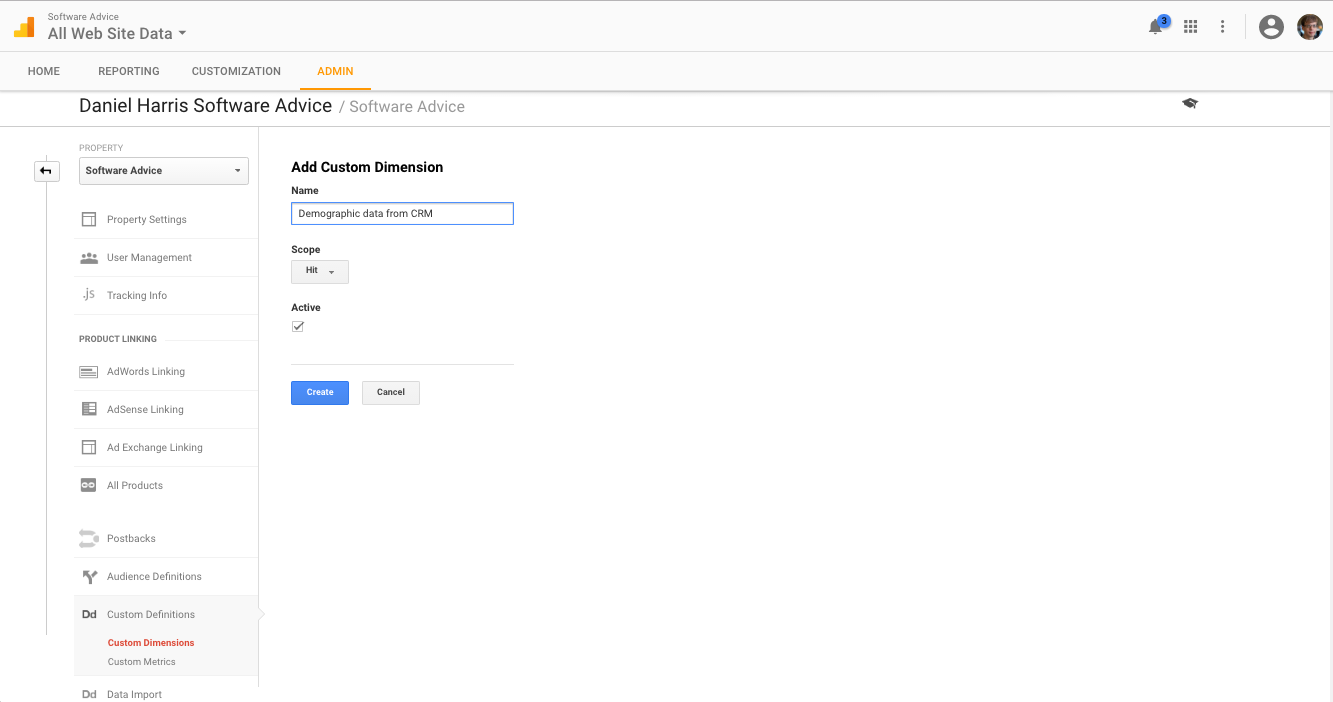
Task: Click the graduation cap education icon
Action: tap(1190, 104)
